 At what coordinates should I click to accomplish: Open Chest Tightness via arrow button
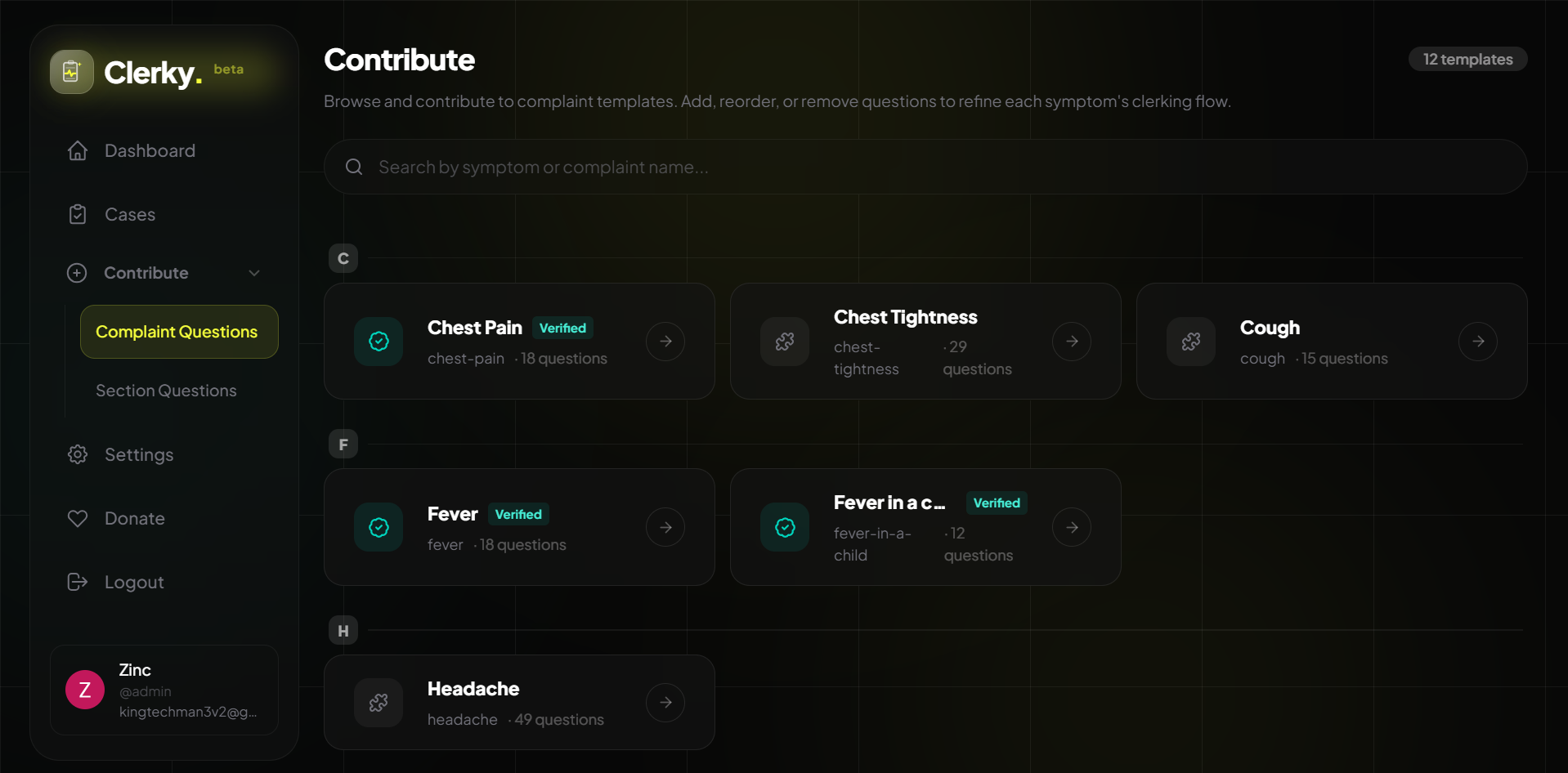pyautogui.click(x=1072, y=341)
